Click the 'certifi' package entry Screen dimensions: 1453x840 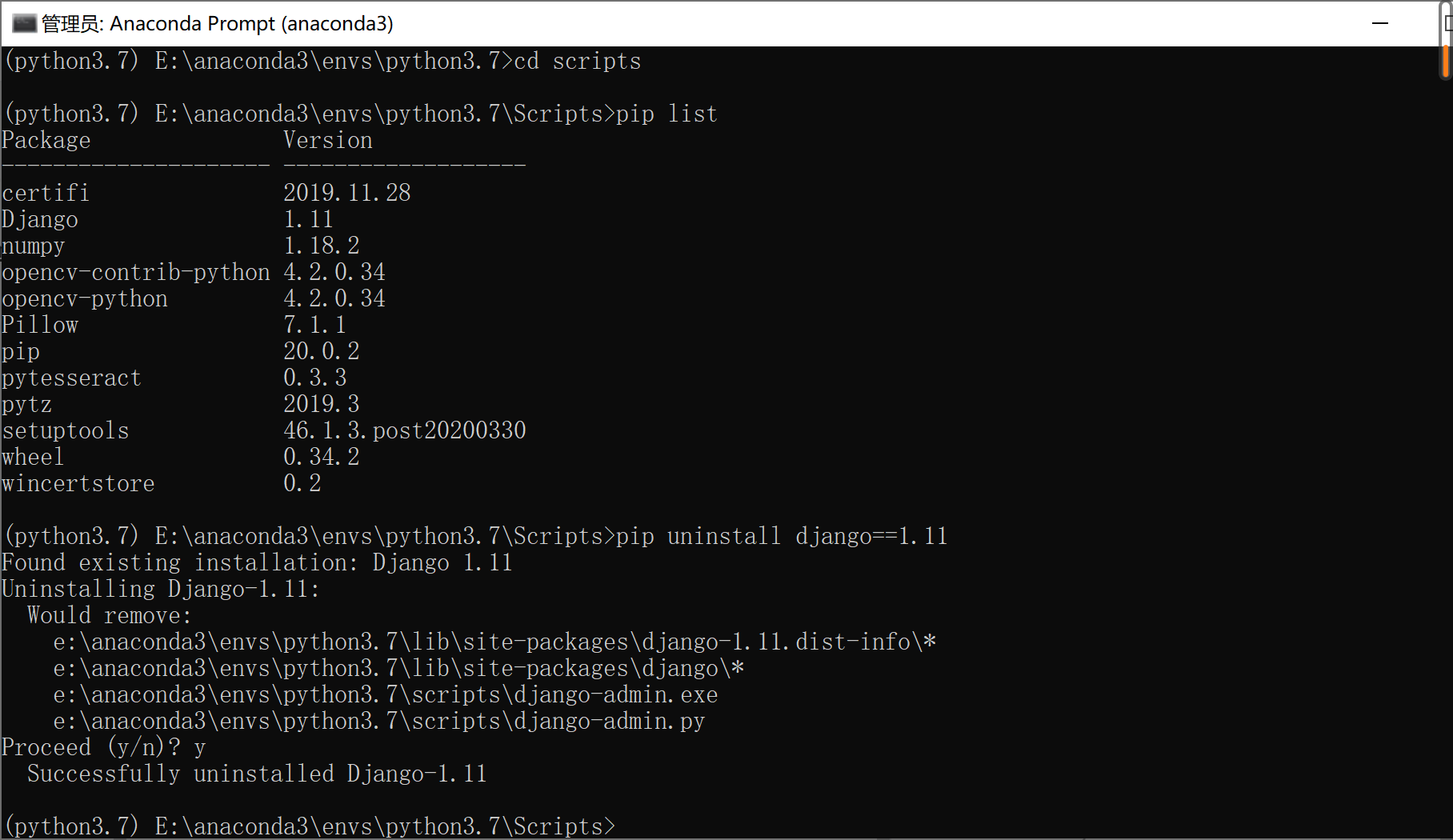[x=46, y=192]
